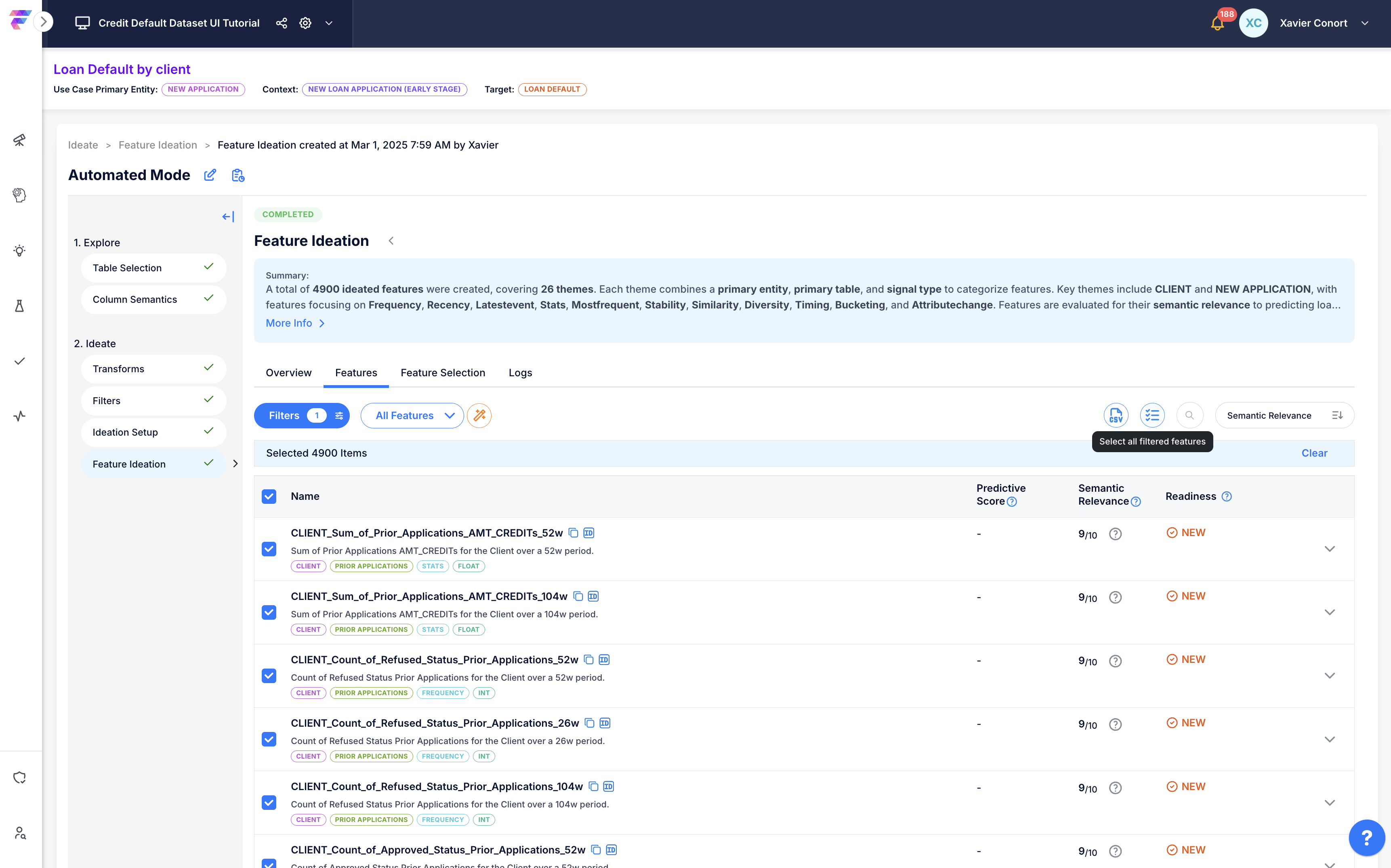
Task: Show relevance explanation for AMT_CREDITs_52w
Action: (x=1115, y=534)
